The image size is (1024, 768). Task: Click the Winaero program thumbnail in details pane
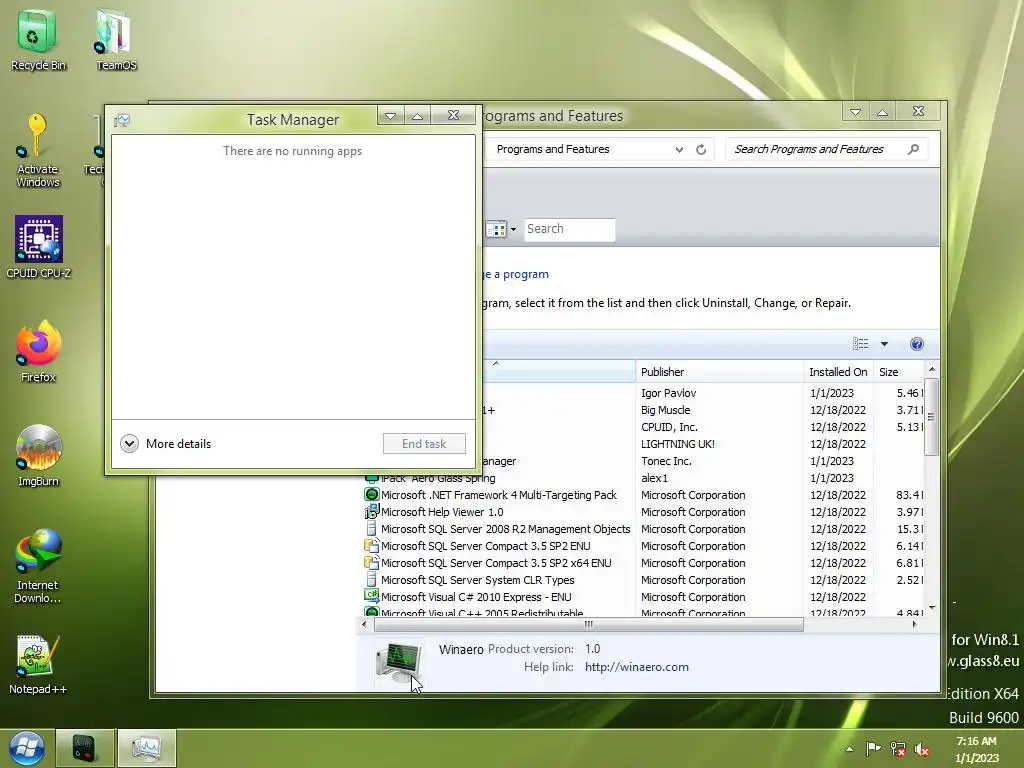pyautogui.click(x=398, y=662)
